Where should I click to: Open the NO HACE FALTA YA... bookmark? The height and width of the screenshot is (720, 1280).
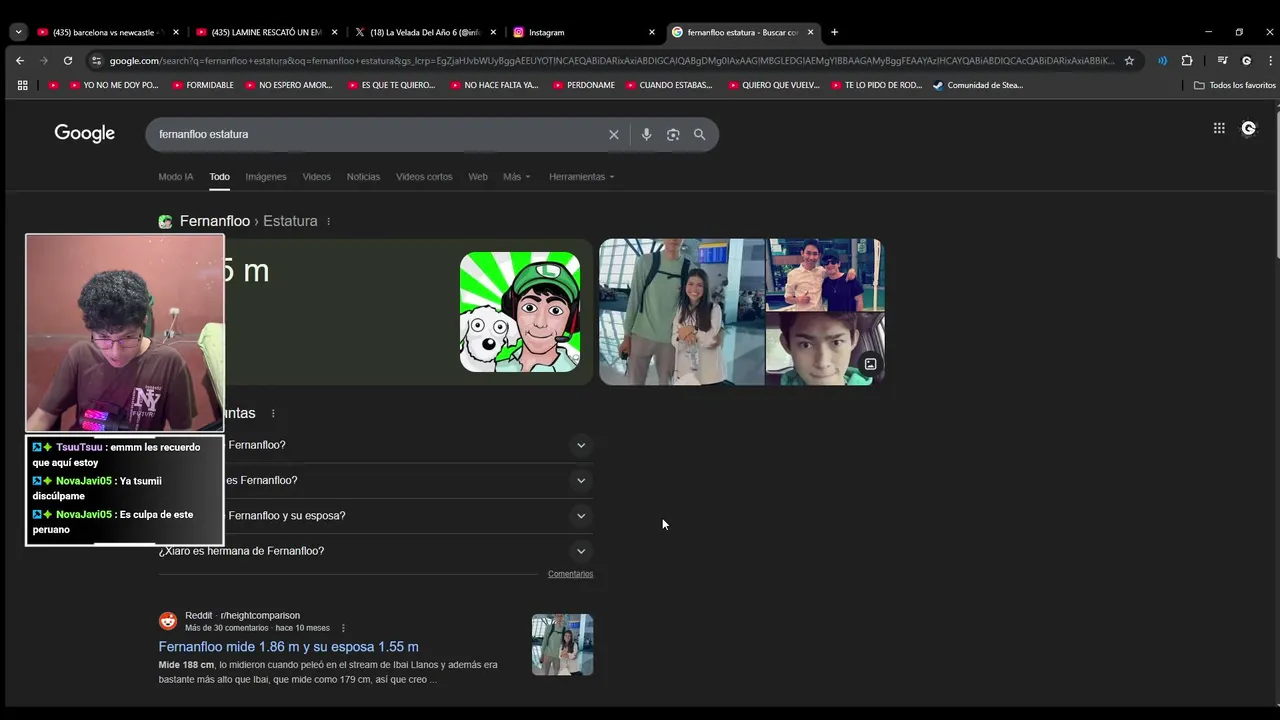point(495,85)
